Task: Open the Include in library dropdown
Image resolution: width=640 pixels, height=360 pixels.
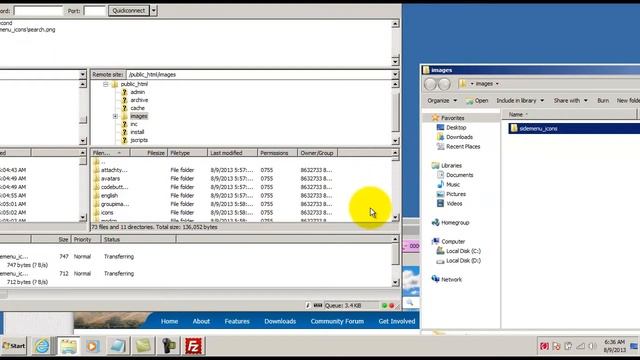Action: [520, 100]
